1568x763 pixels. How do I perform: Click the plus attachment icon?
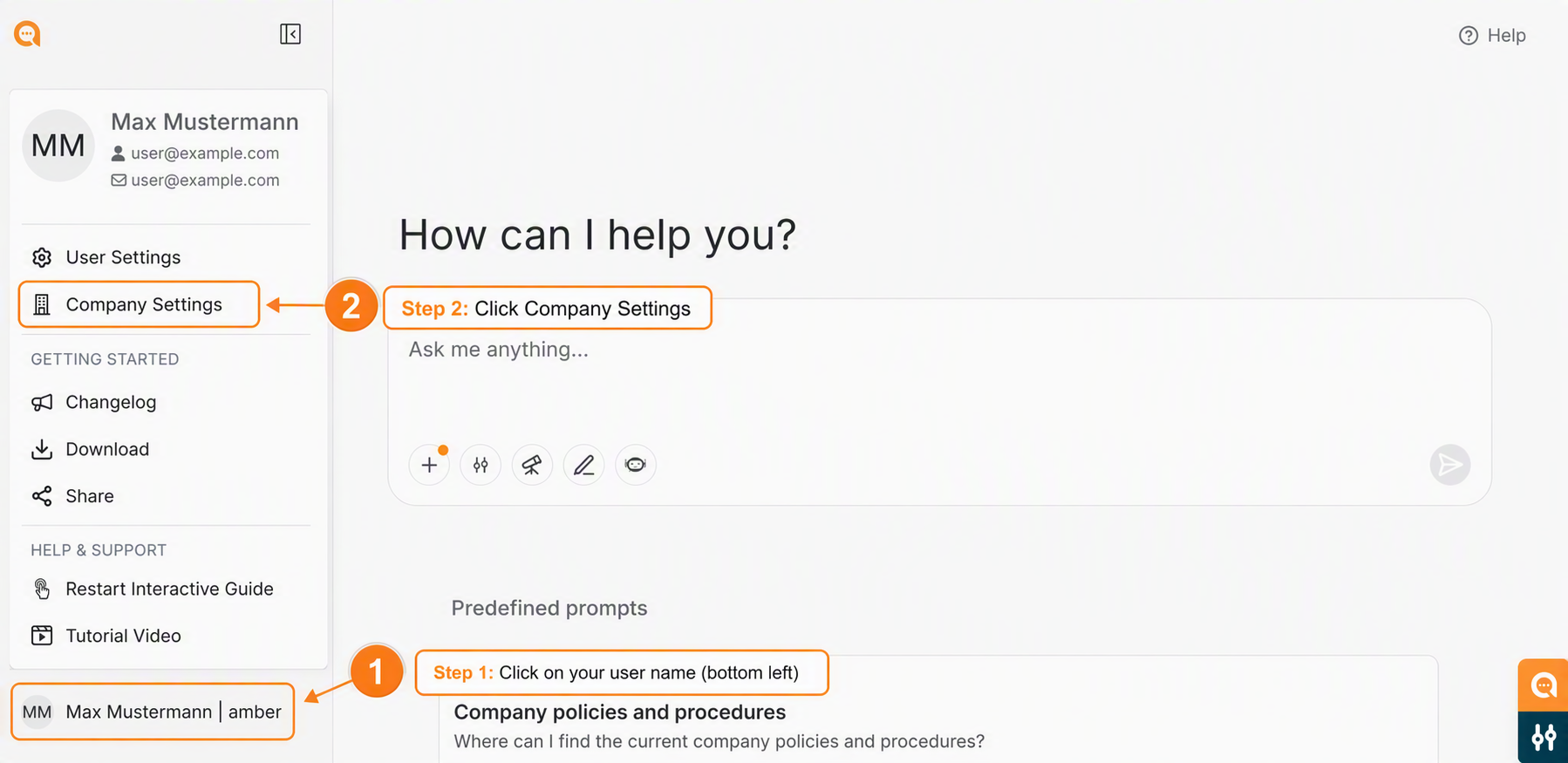[x=429, y=465]
